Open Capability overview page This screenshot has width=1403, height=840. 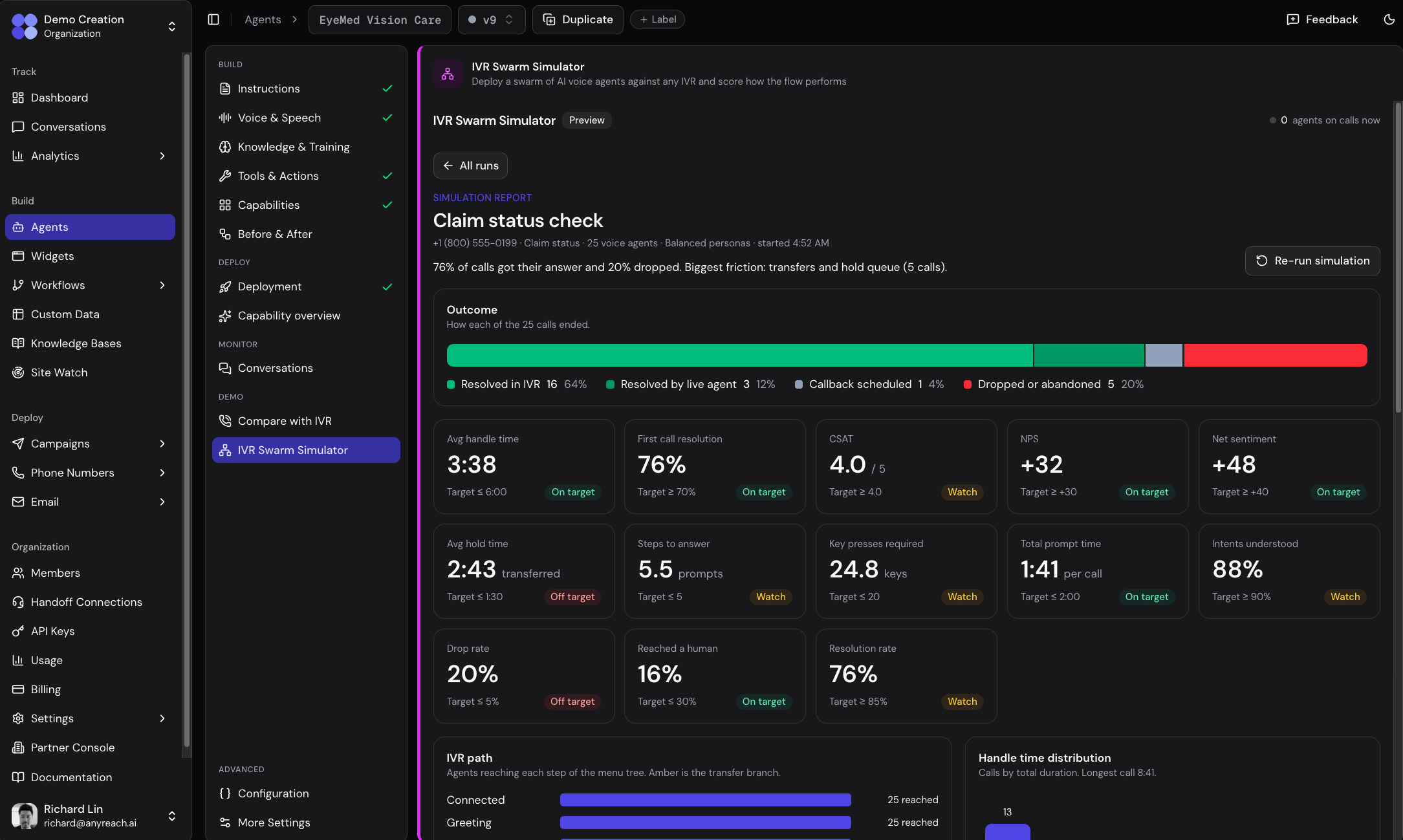[306, 316]
